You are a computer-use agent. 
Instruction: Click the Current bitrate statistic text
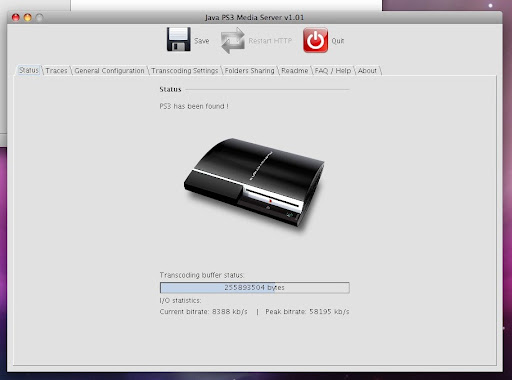coord(203,312)
